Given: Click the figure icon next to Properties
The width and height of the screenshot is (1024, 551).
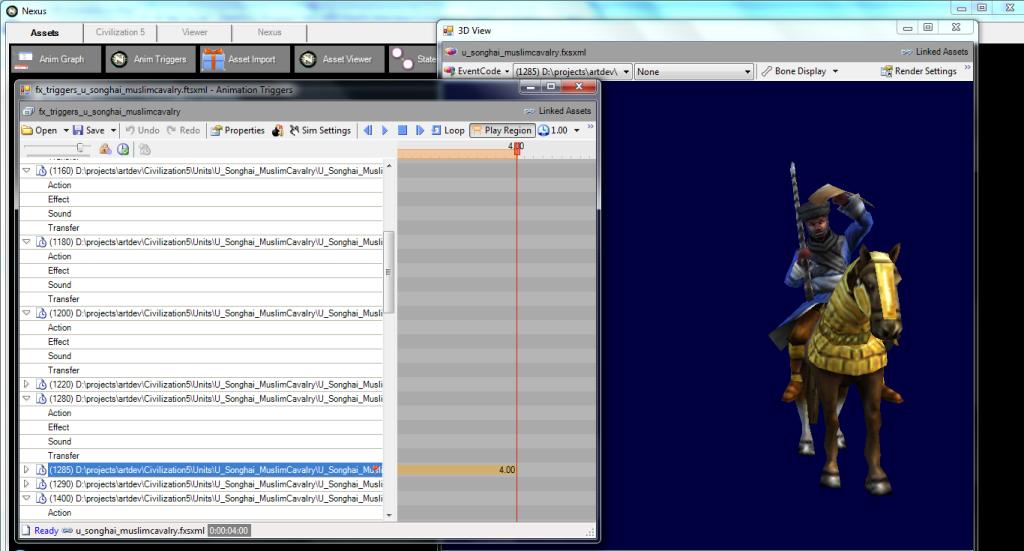Looking at the screenshot, I should [x=278, y=131].
